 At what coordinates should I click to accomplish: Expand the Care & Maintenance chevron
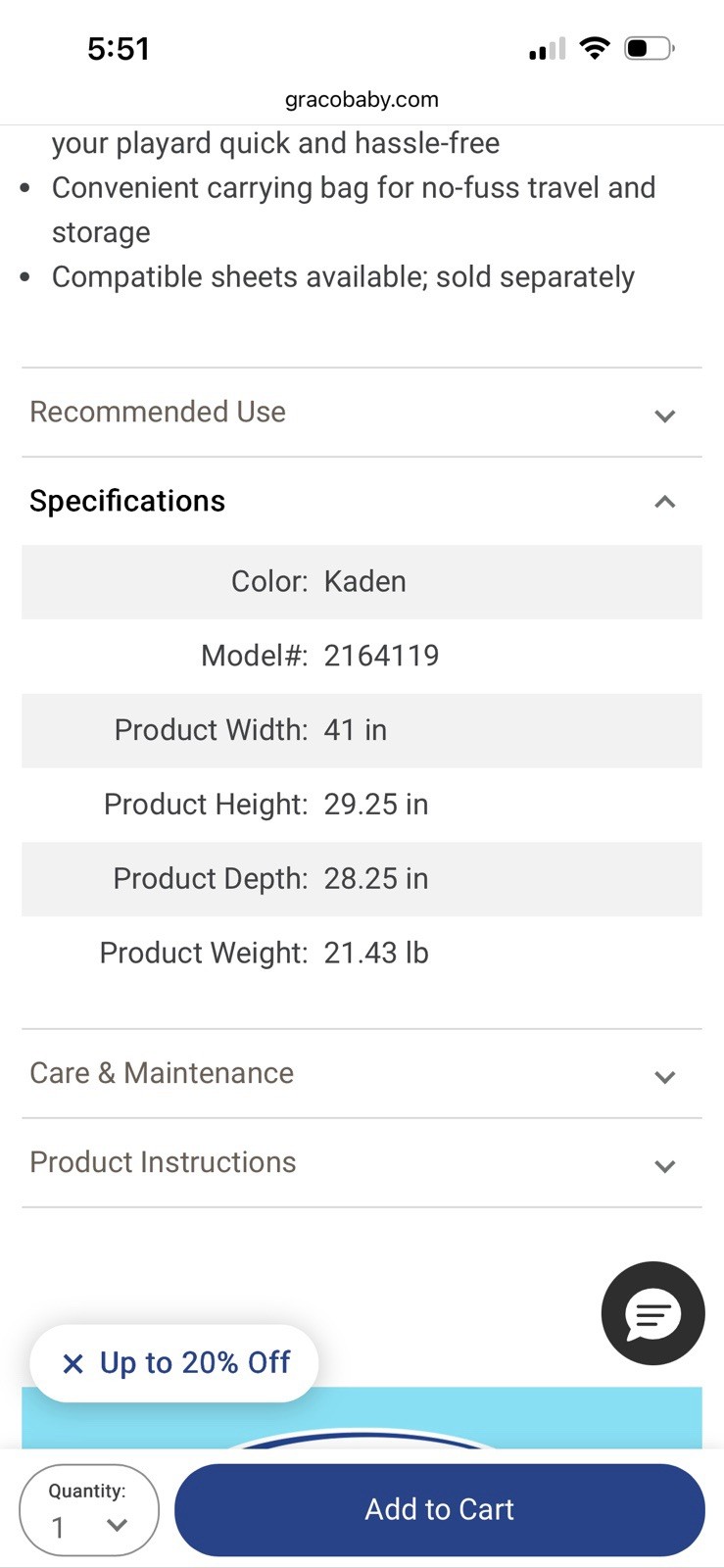pos(665,1077)
